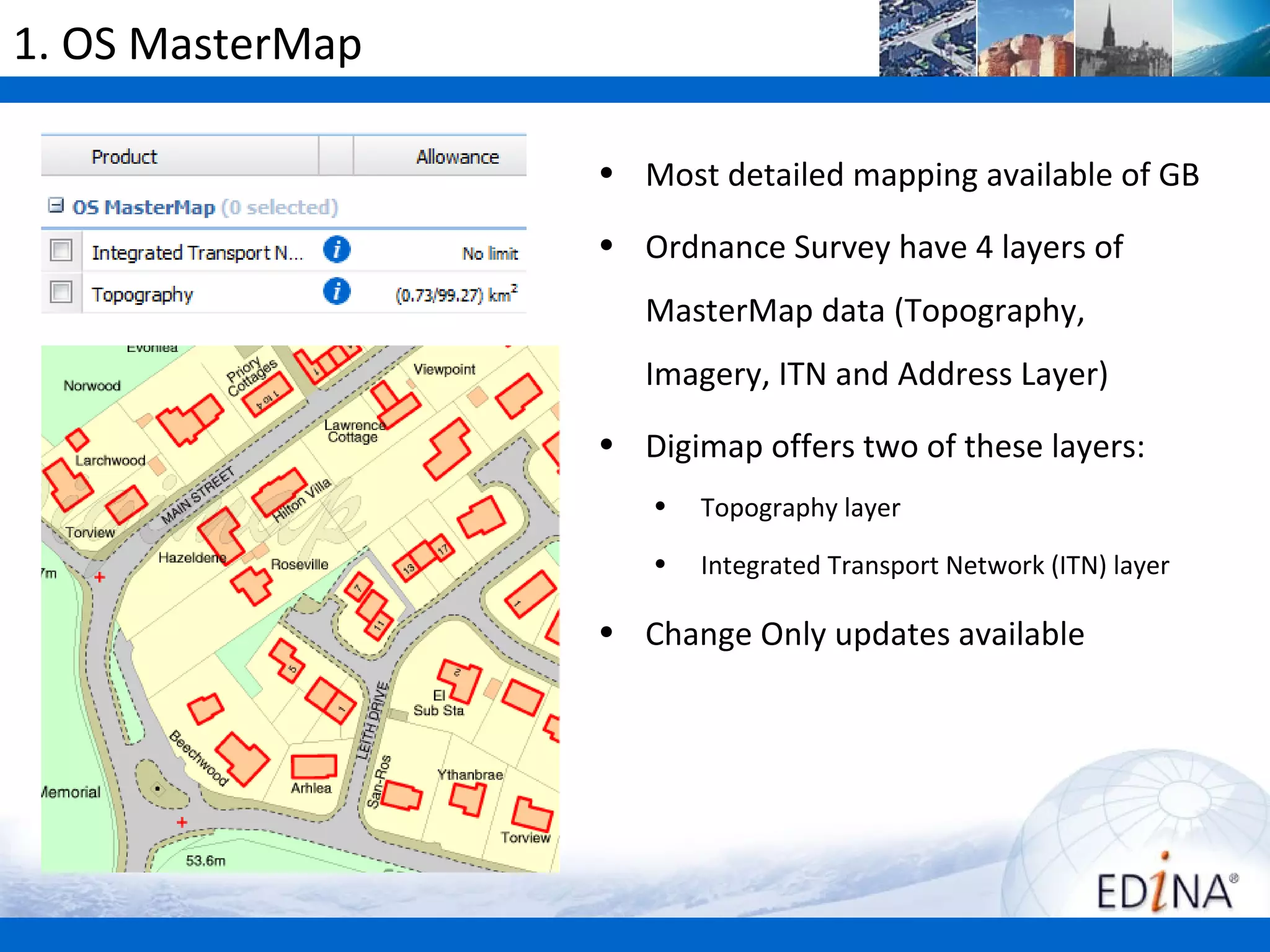Click the 'Larchwood' label on map
Viewport: 1270px width, 952px height.
click(110, 461)
